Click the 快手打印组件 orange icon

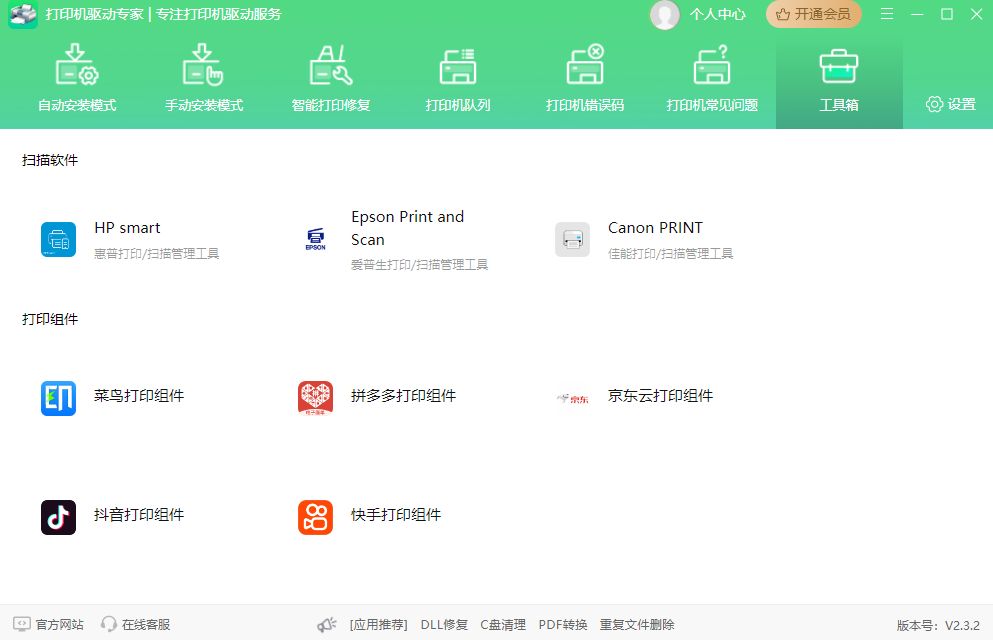click(315, 517)
